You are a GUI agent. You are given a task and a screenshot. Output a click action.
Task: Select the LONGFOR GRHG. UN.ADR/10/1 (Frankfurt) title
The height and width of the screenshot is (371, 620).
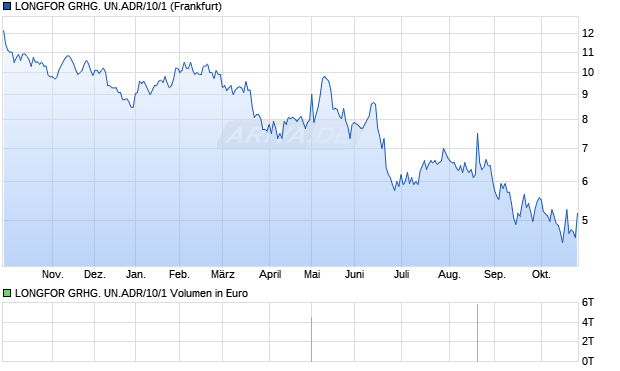[x=118, y=6]
